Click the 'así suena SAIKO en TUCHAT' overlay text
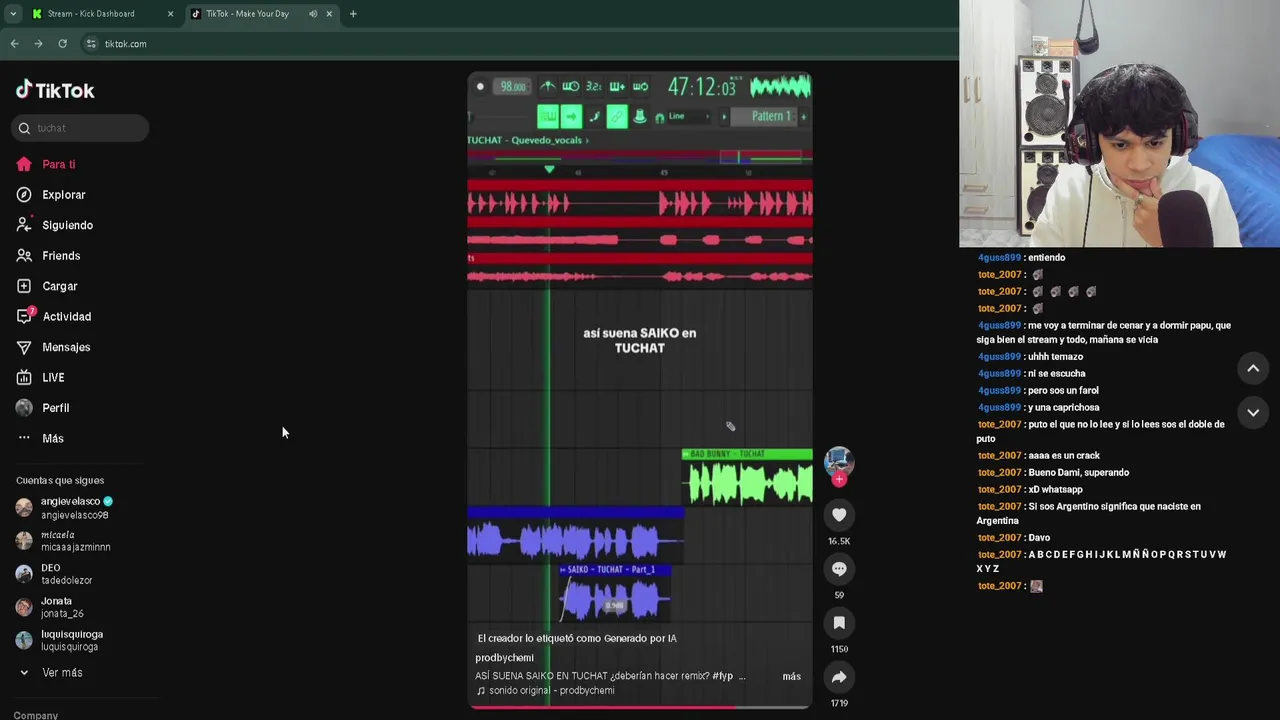 click(639, 340)
